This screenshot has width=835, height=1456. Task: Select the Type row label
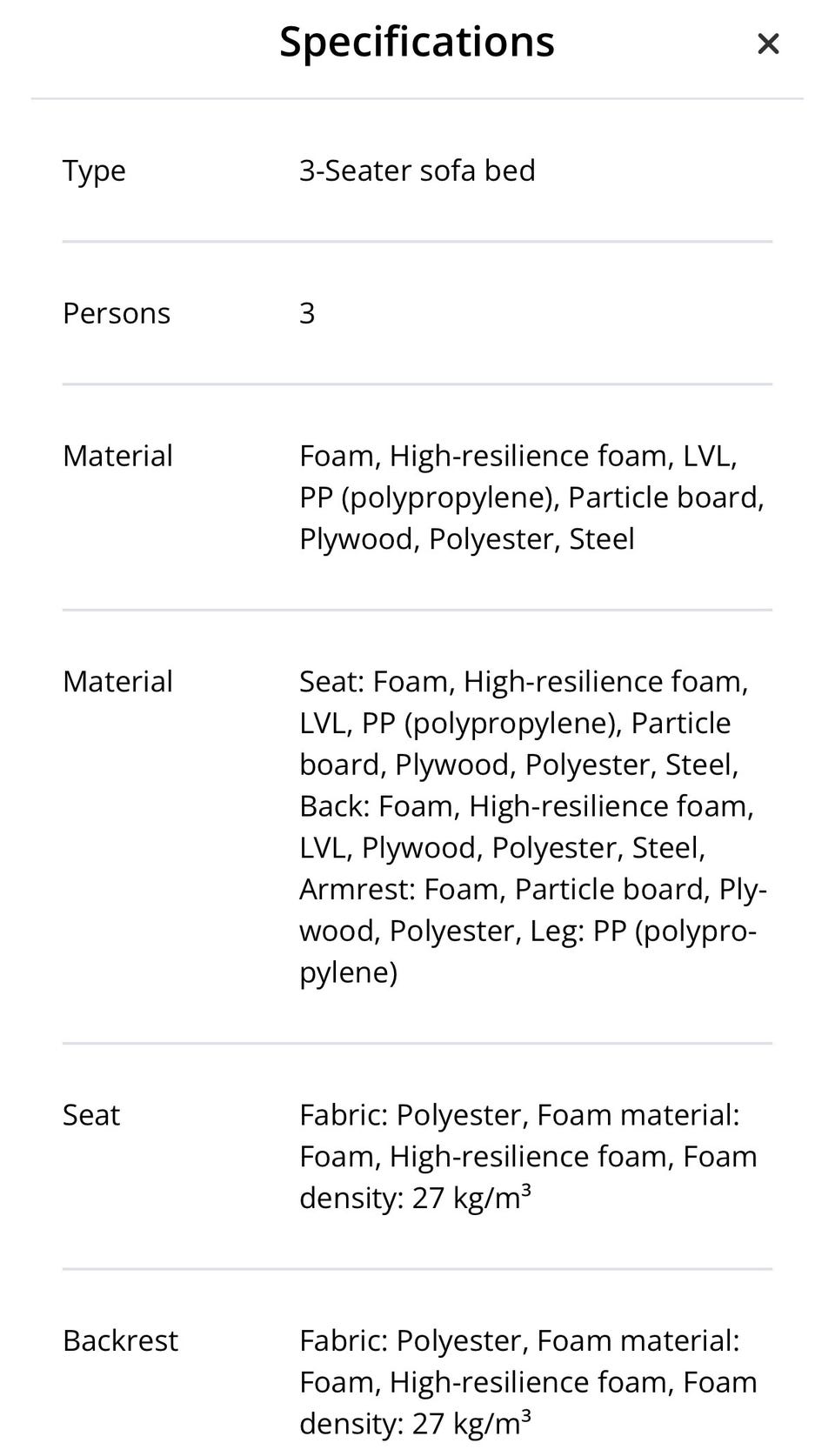coord(94,171)
